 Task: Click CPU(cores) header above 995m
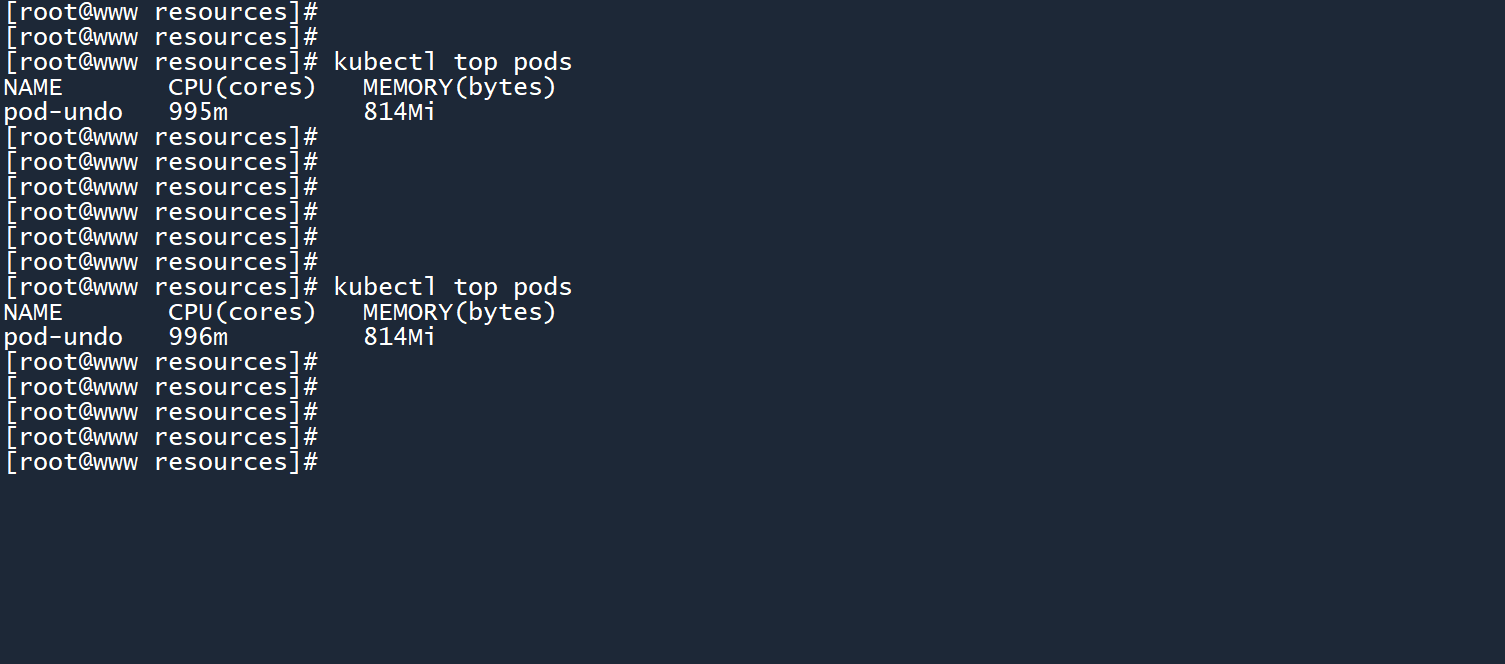242,87
